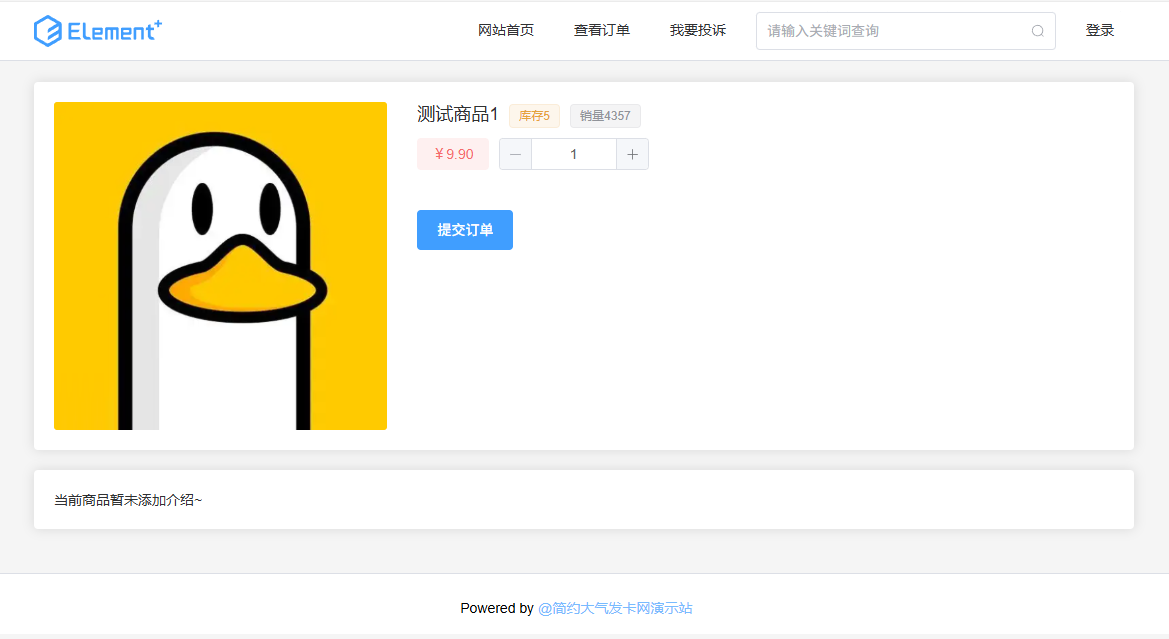
Task: Click the 登录 login link
Action: 1099,31
